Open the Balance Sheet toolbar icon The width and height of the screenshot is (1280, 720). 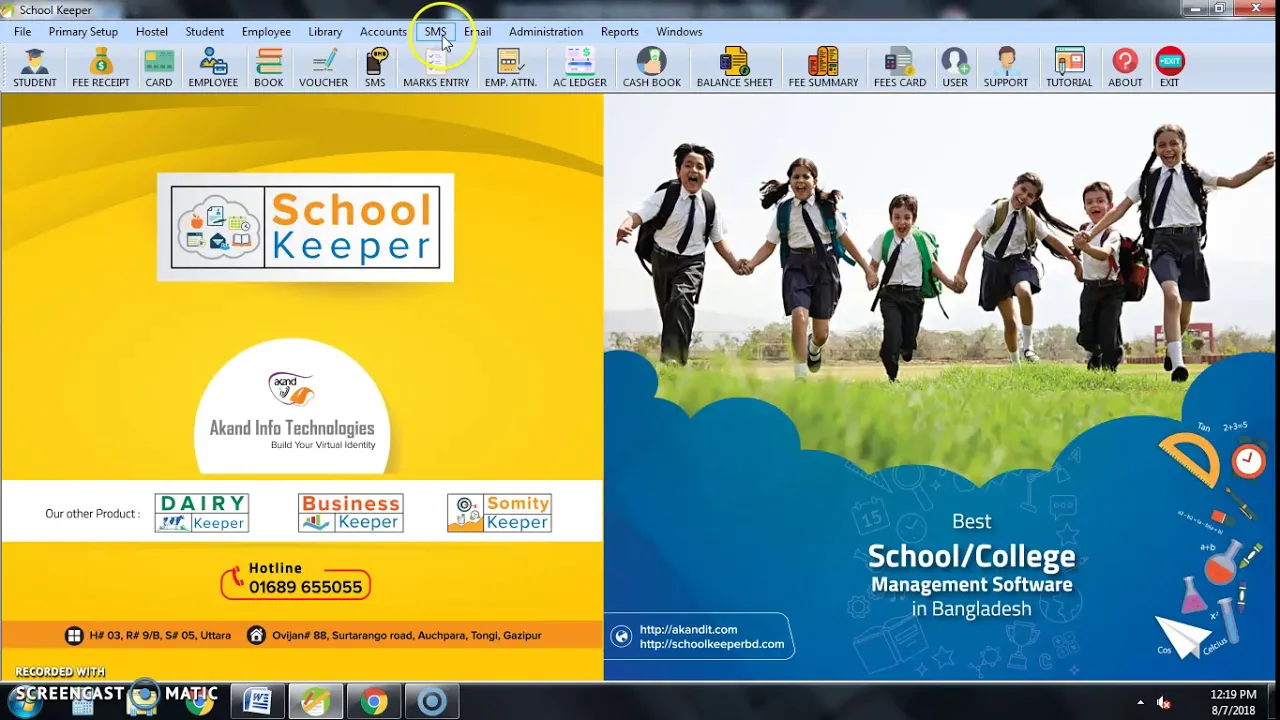(735, 68)
